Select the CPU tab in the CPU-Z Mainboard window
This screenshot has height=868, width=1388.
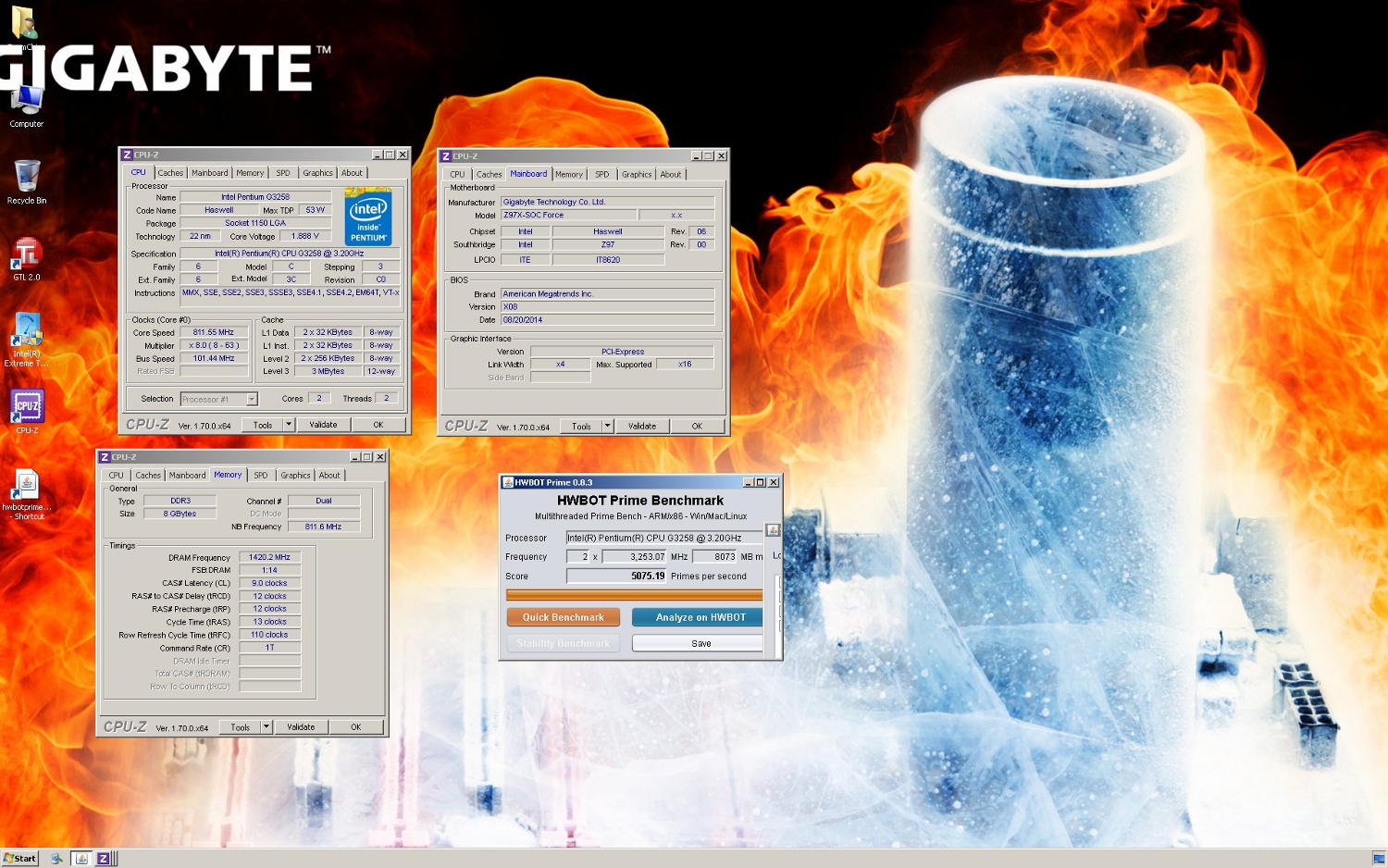point(458,175)
